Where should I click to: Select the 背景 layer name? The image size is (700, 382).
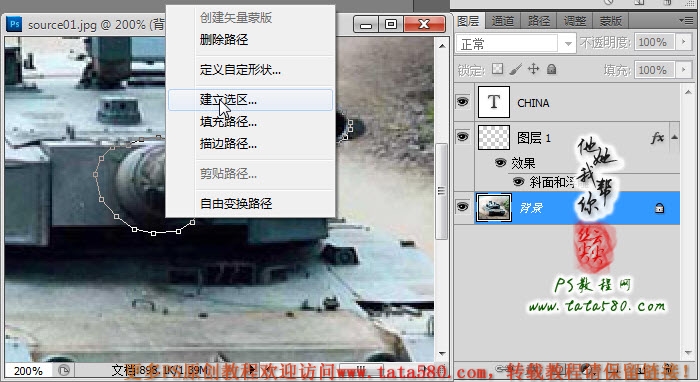pos(530,208)
